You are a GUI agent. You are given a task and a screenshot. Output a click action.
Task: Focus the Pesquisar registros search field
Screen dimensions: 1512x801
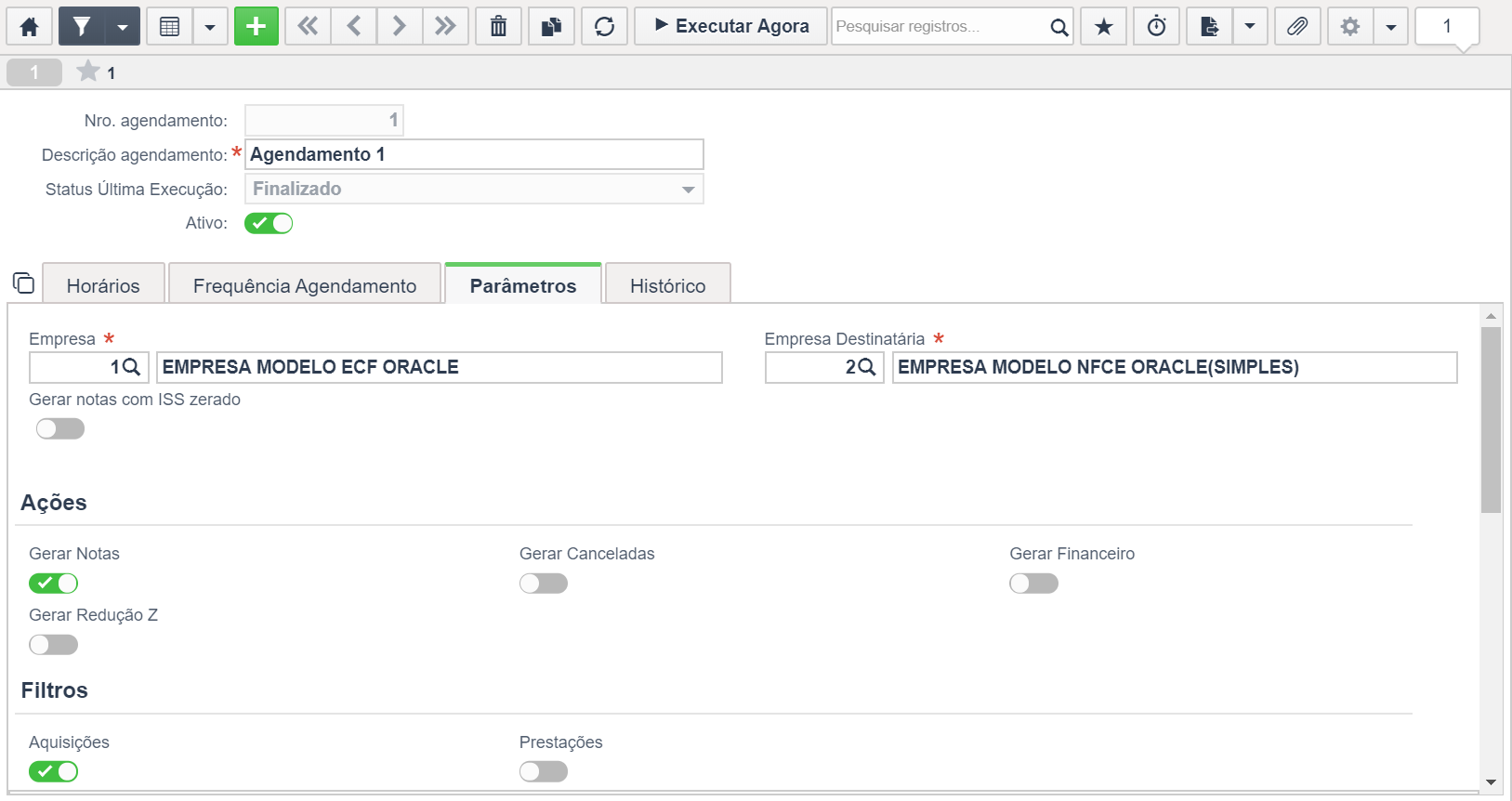(x=939, y=27)
